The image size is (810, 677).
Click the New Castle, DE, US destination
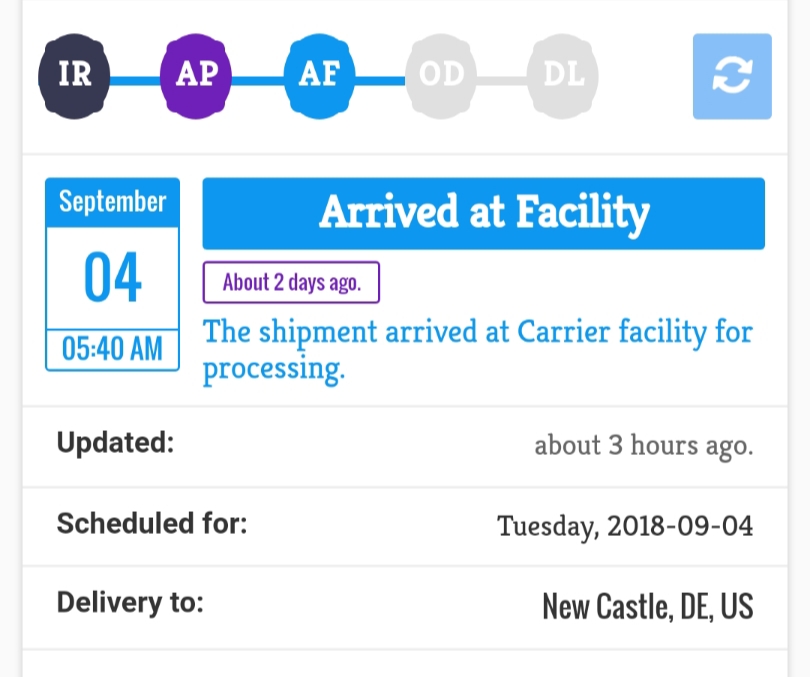coord(647,606)
